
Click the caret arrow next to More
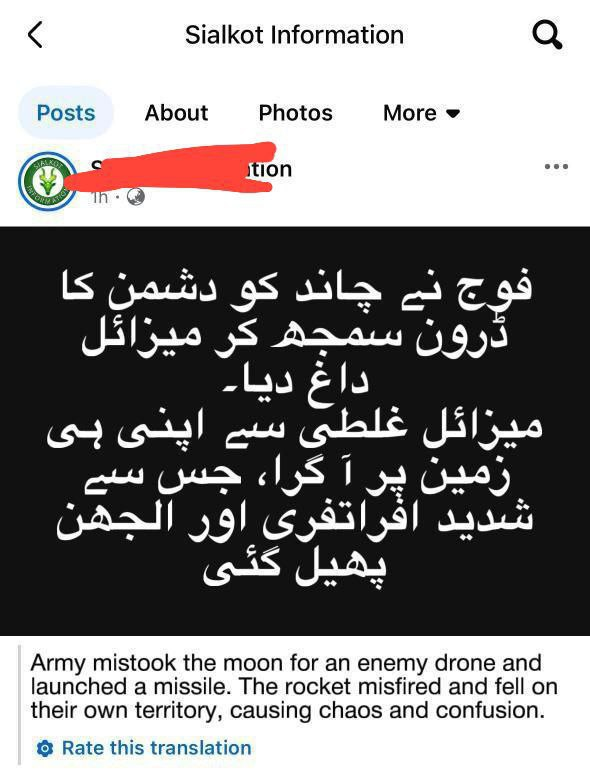pos(453,114)
